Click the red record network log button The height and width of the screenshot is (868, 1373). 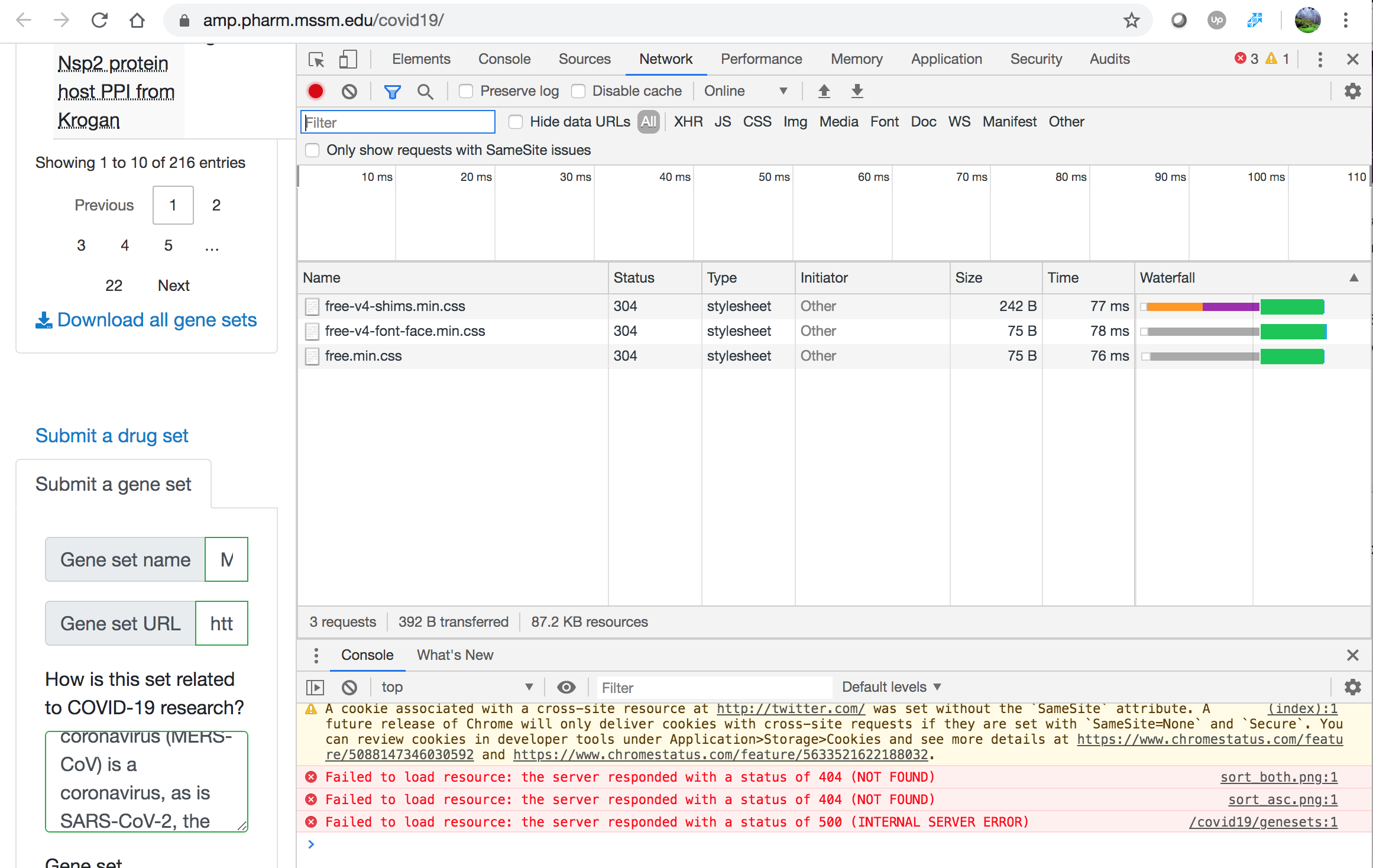point(316,91)
